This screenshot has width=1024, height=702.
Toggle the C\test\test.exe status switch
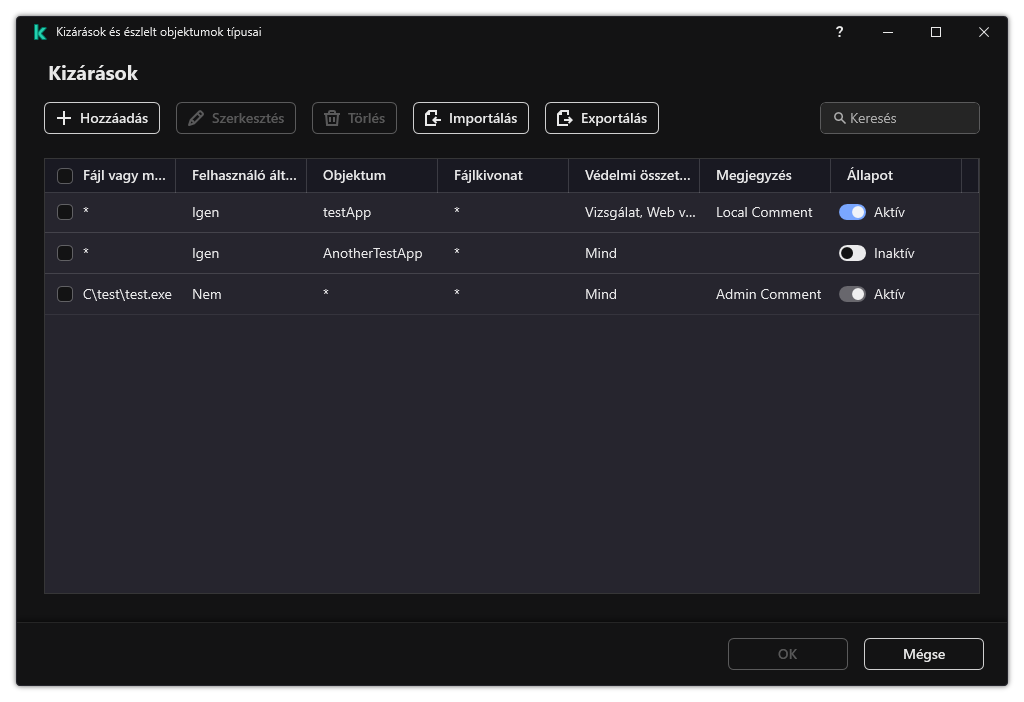[x=852, y=294]
